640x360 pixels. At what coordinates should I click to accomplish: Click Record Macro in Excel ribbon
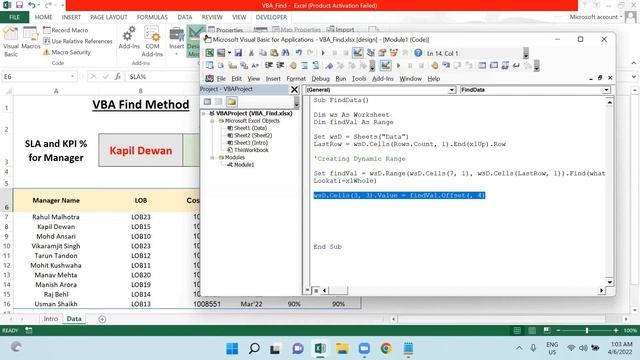point(66,30)
